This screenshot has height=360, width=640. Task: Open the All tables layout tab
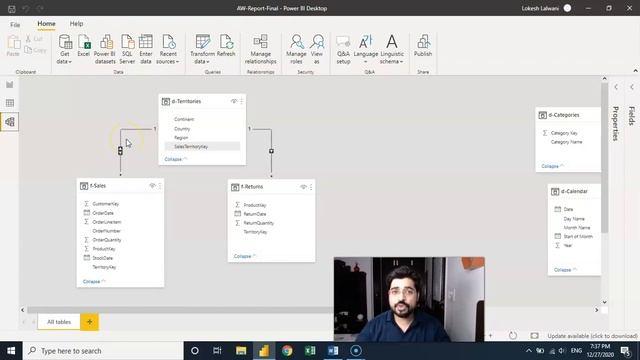click(59, 322)
